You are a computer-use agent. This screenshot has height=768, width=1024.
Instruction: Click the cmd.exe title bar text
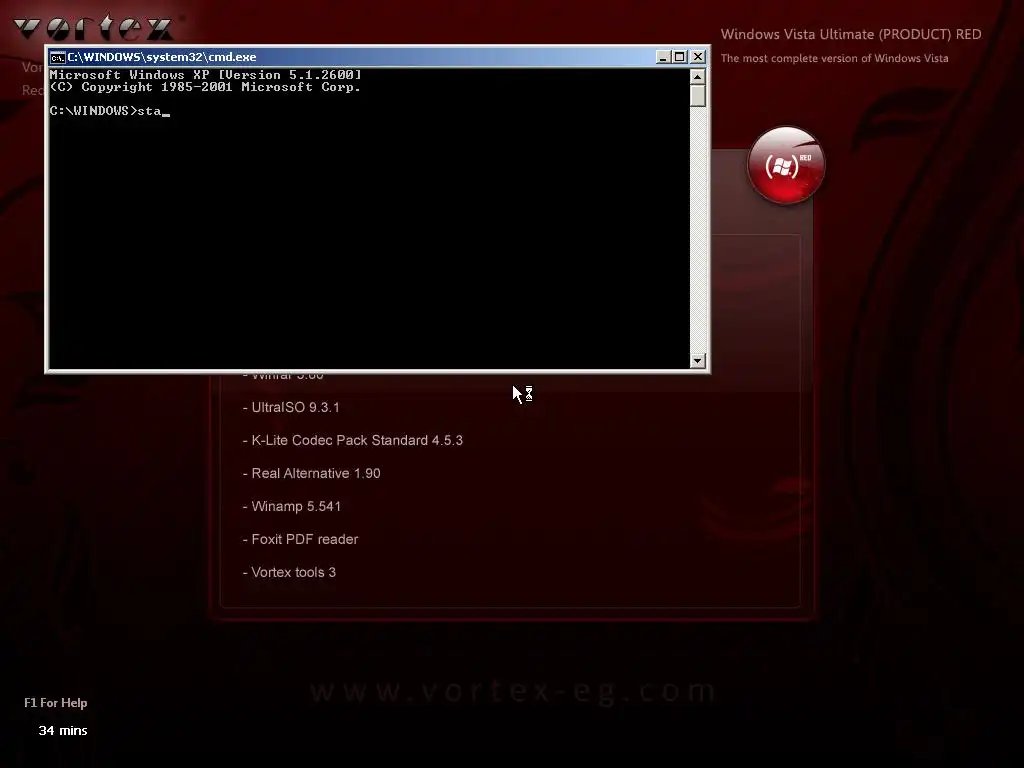click(x=162, y=57)
